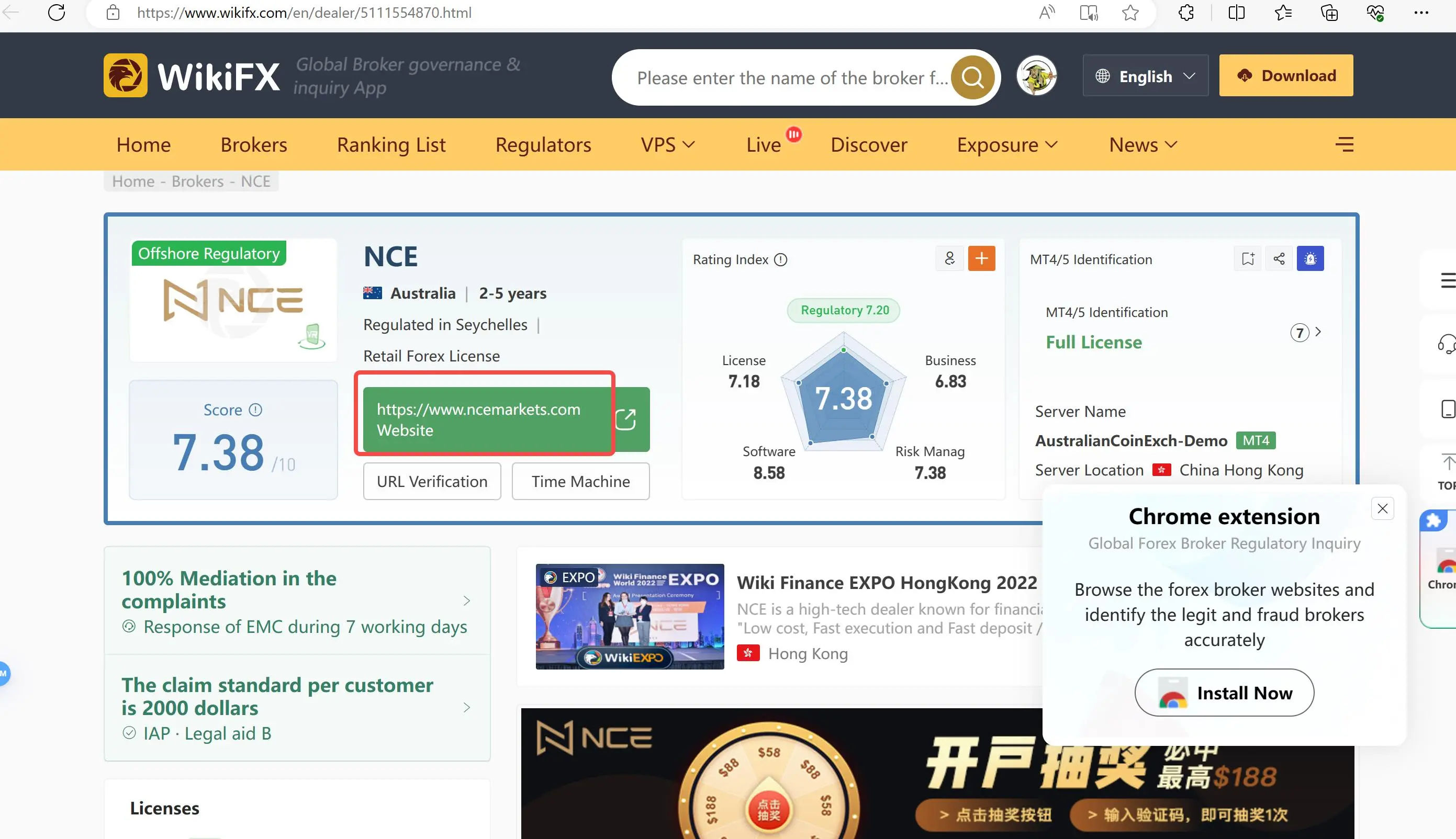The width and height of the screenshot is (1456, 839).
Task: Open the Wiki EXPO thumbnail image
Action: [630, 617]
